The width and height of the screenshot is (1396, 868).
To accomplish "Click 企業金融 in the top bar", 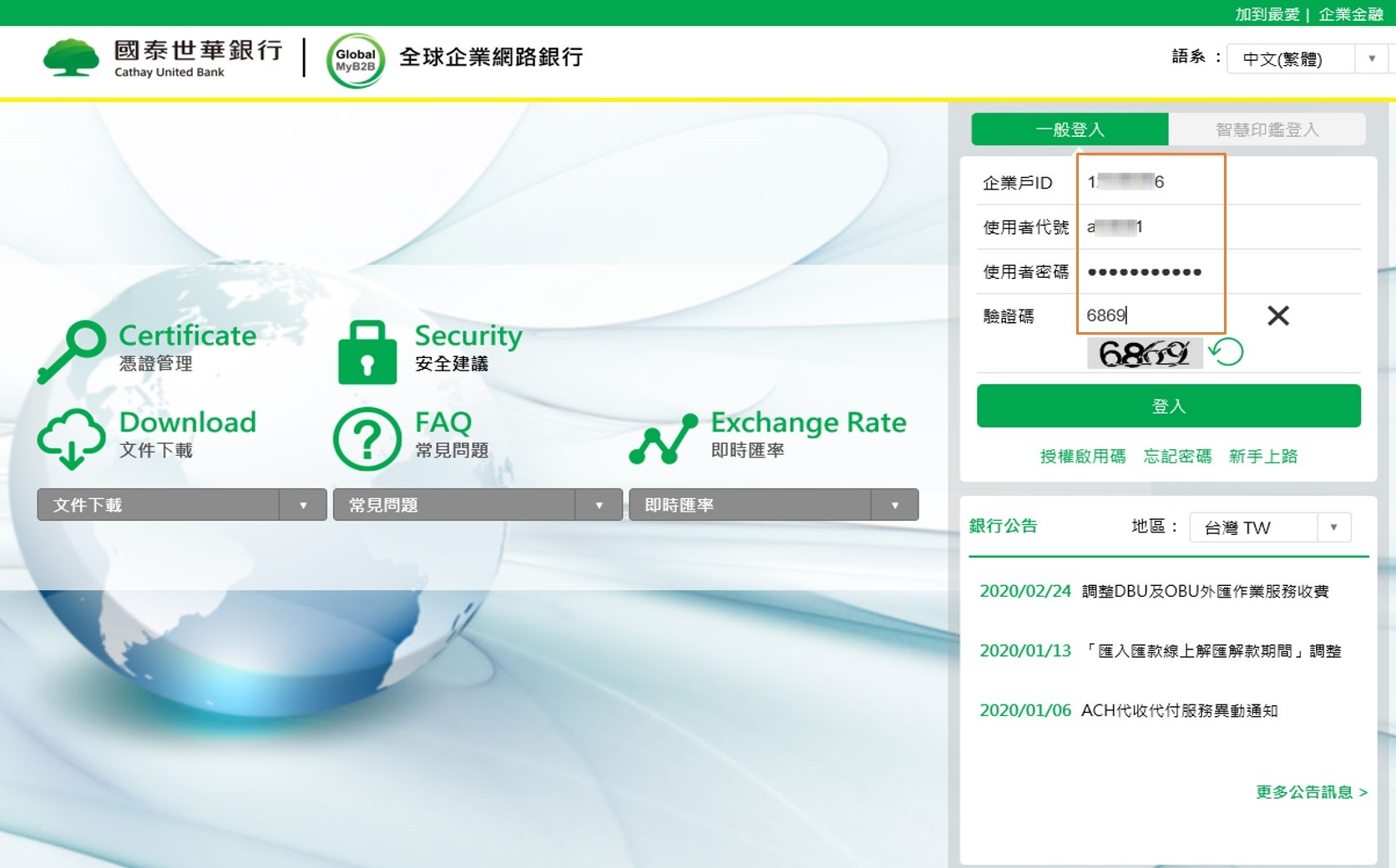I will click(1351, 14).
